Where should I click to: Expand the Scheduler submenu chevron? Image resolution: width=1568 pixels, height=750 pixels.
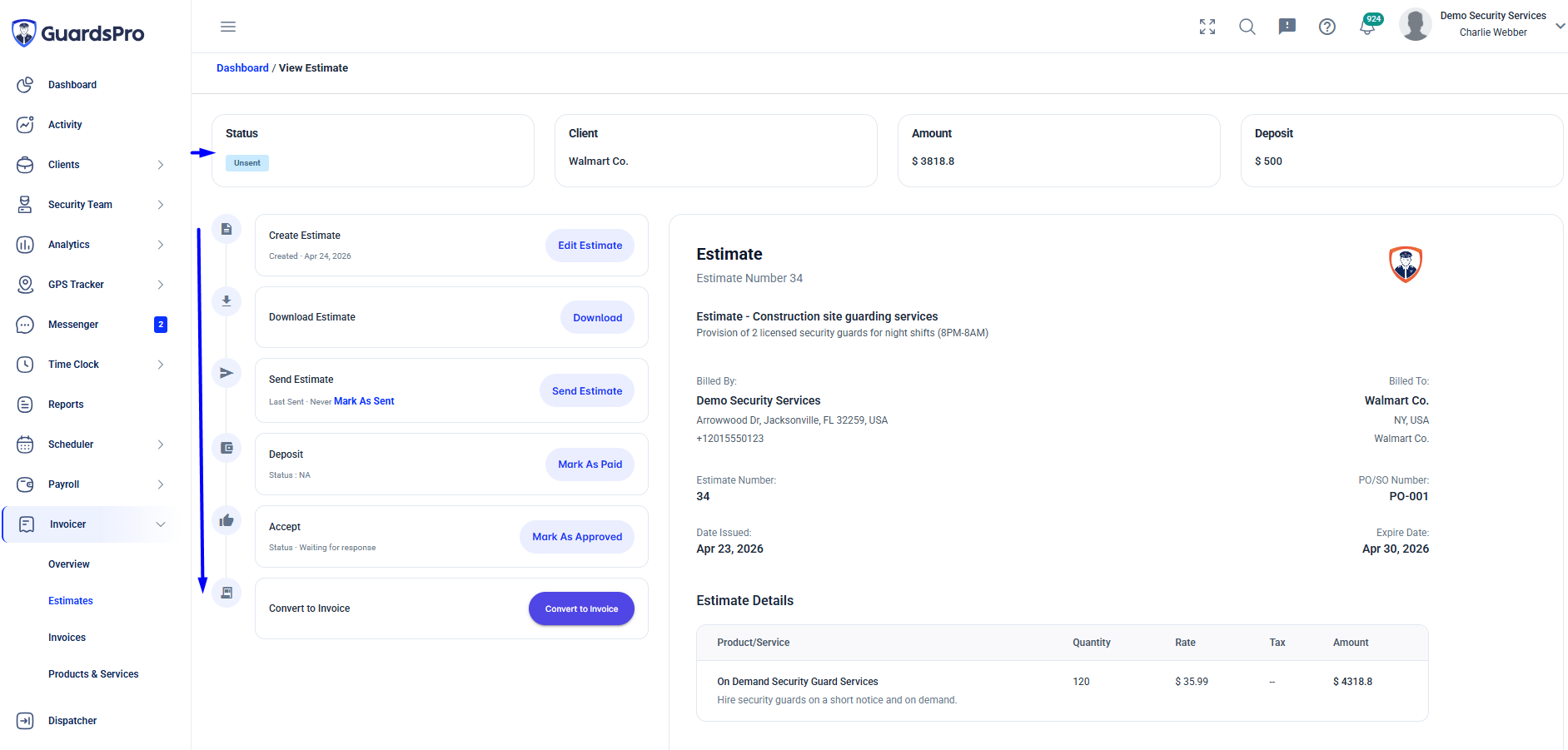[161, 445]
